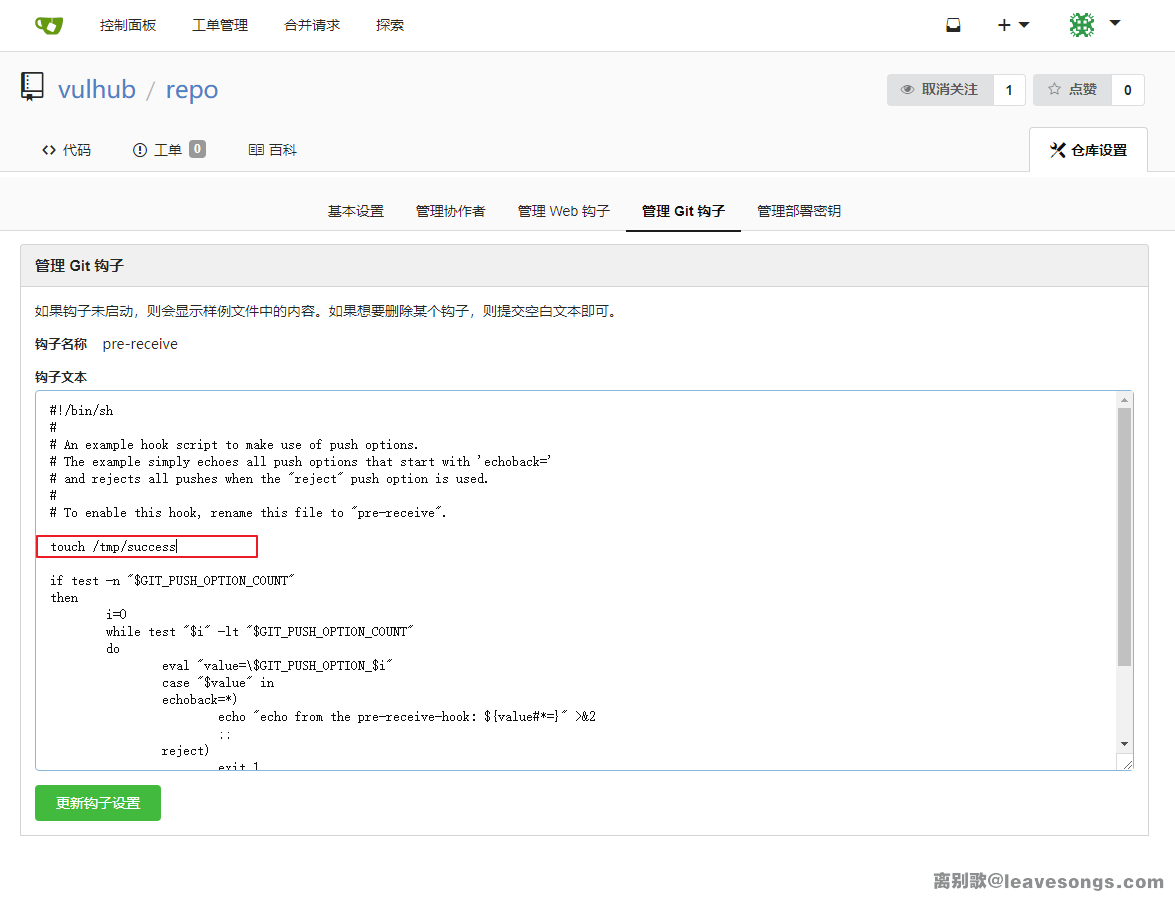Click the repository book icon
Screen dimensions: 1175x902
[32, 87]
